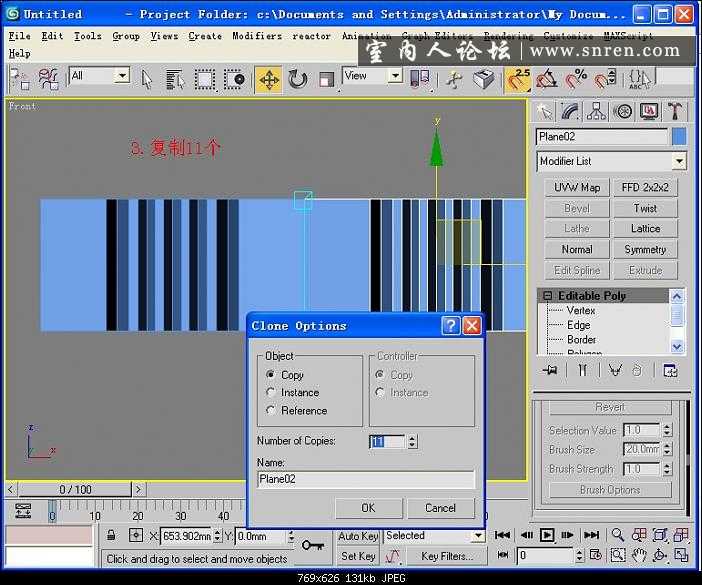The image size is (702, 585).
Task: Open the Display command panel tab
Action: 650,111
